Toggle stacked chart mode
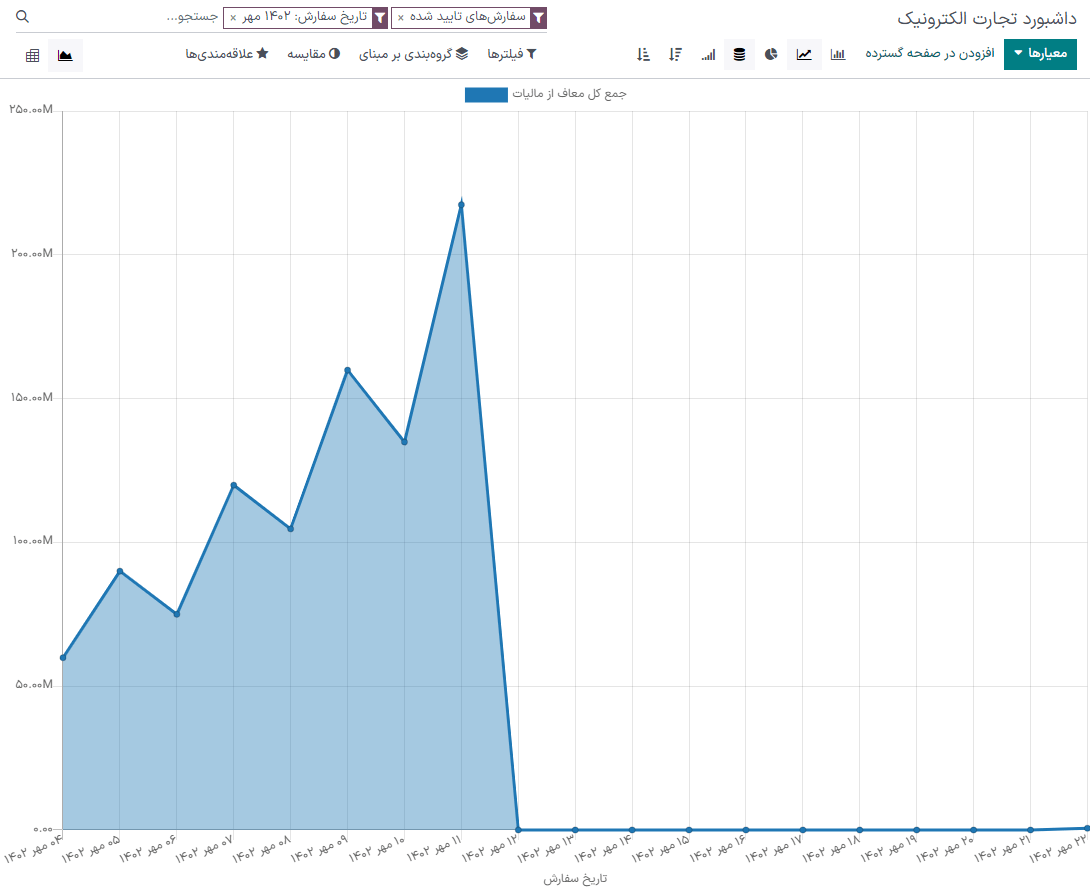The width and height of the screenshot is (1090, 889). 739,54
